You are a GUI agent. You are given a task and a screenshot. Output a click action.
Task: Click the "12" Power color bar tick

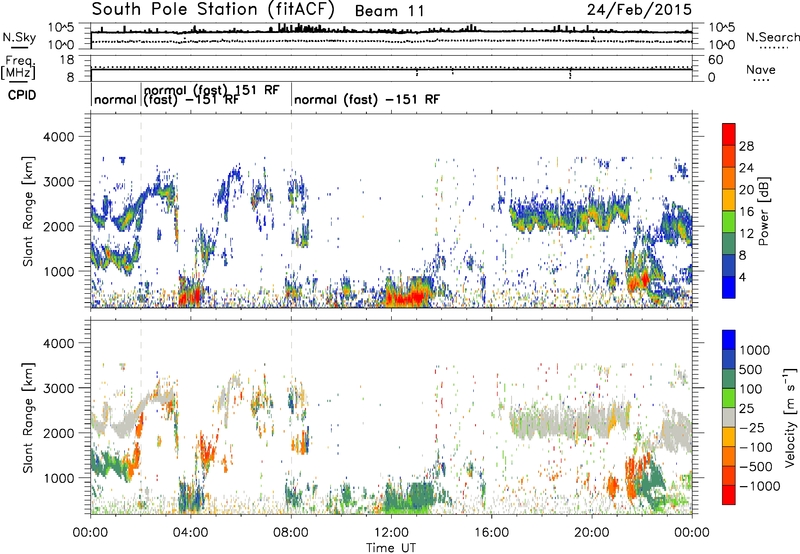tap(746, 234)
